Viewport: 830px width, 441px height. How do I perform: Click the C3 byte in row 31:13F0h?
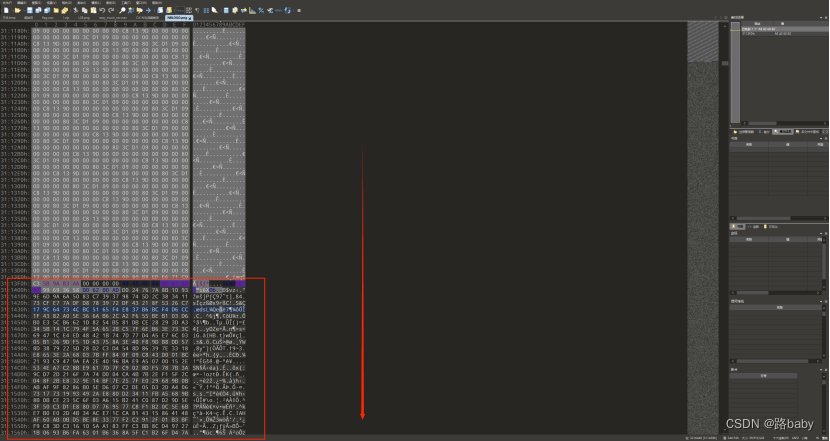[35, 284]
